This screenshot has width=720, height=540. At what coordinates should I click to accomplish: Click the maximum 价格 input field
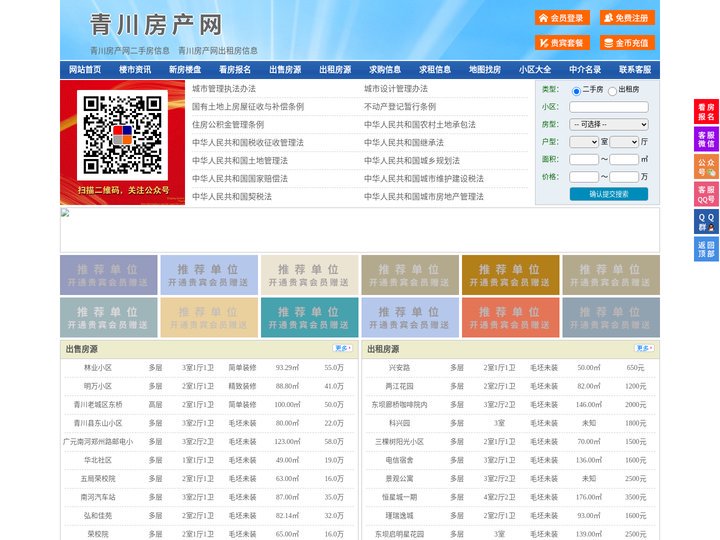[x=624, y=177]
